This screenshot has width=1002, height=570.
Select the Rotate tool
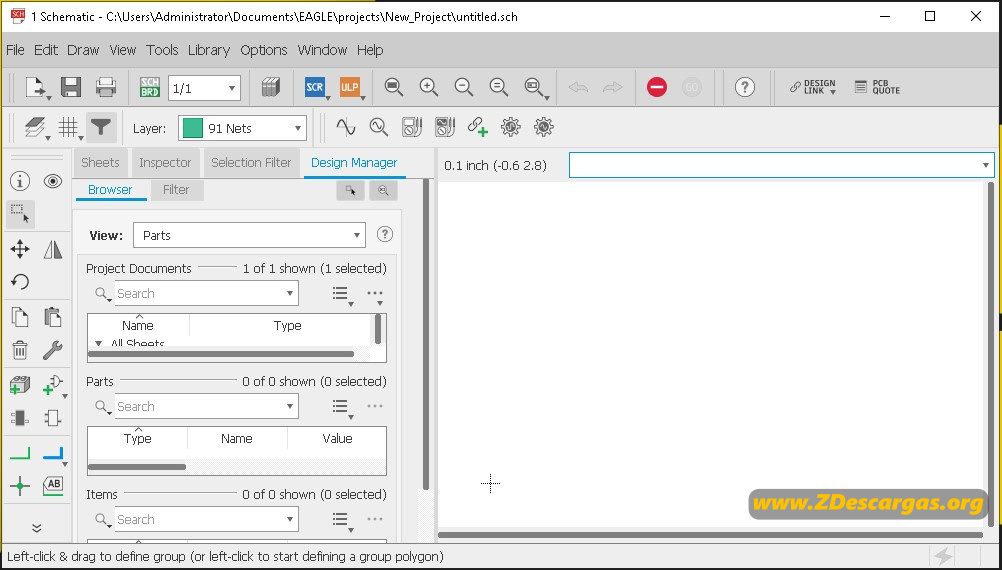click(x=20, y=282)
